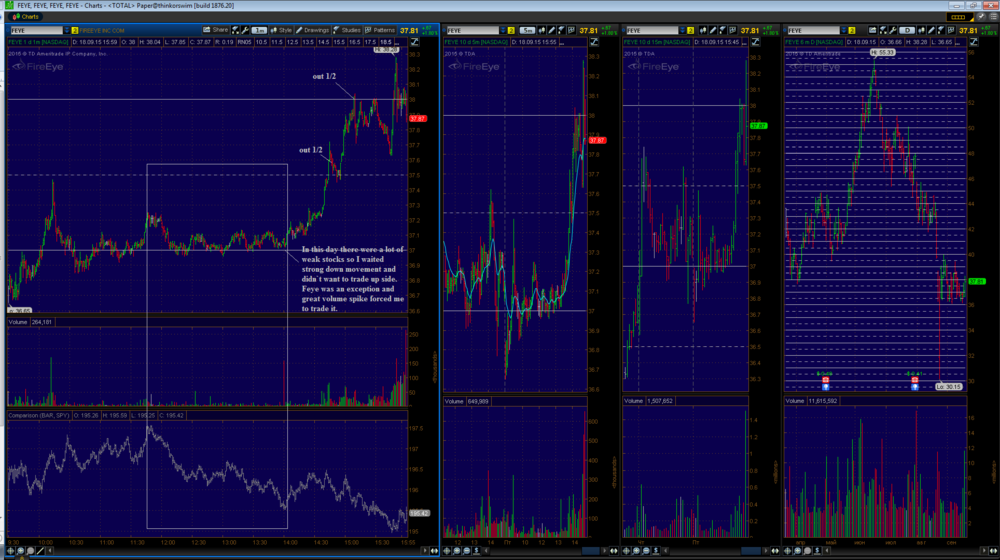Click Share icon in daily chart toolbar
The image size is (1000, 560).
pos(872,30)
